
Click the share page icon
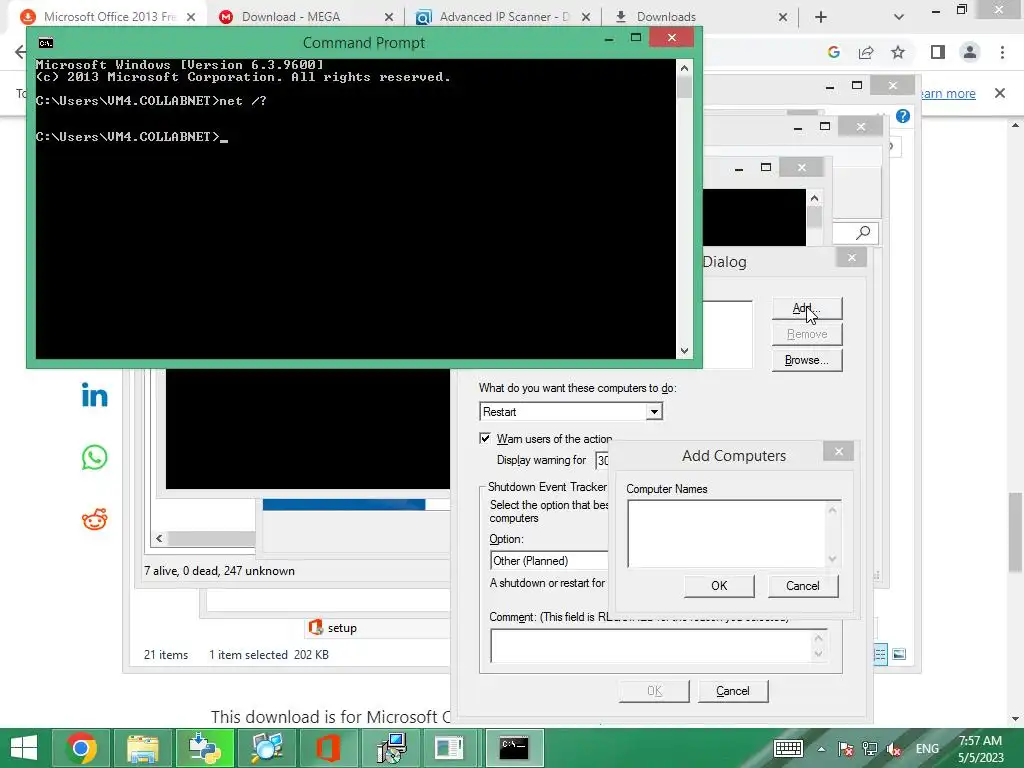point(866,52)
